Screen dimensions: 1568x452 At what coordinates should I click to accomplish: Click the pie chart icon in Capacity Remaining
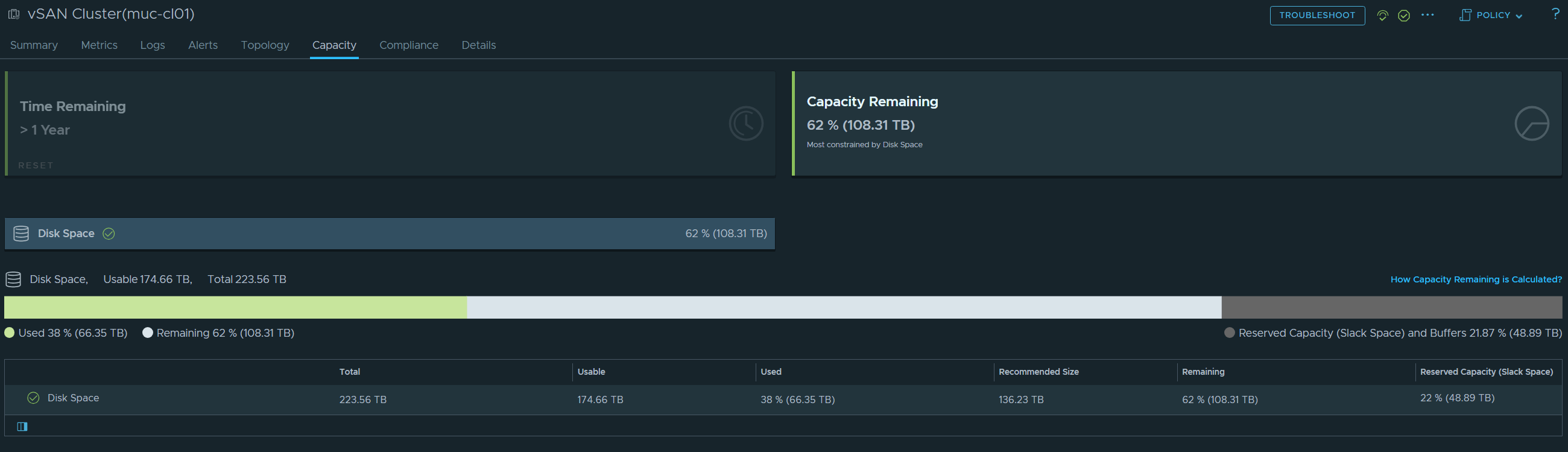coord(1531,124)
